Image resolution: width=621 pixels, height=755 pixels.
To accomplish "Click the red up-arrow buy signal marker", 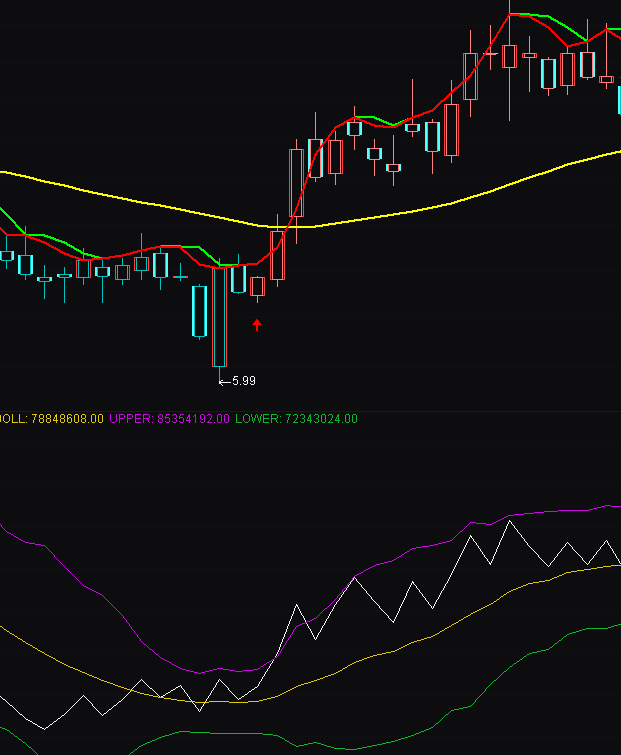I will (257, 324).
